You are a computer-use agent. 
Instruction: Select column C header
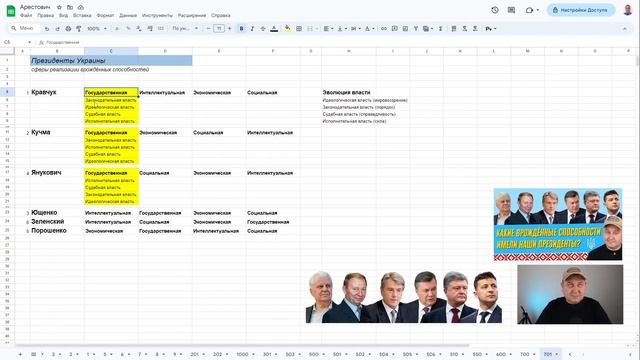111,51
